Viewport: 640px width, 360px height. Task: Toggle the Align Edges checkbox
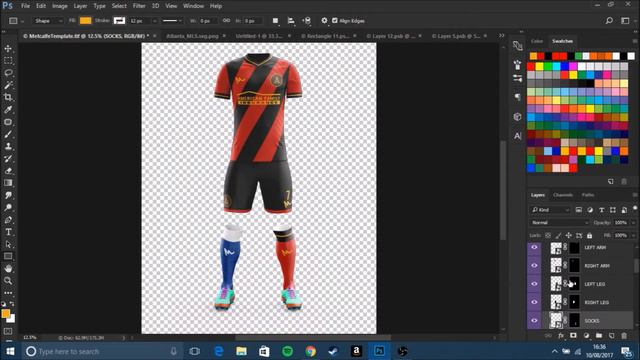pyautogui.click(x=335, y=20)
